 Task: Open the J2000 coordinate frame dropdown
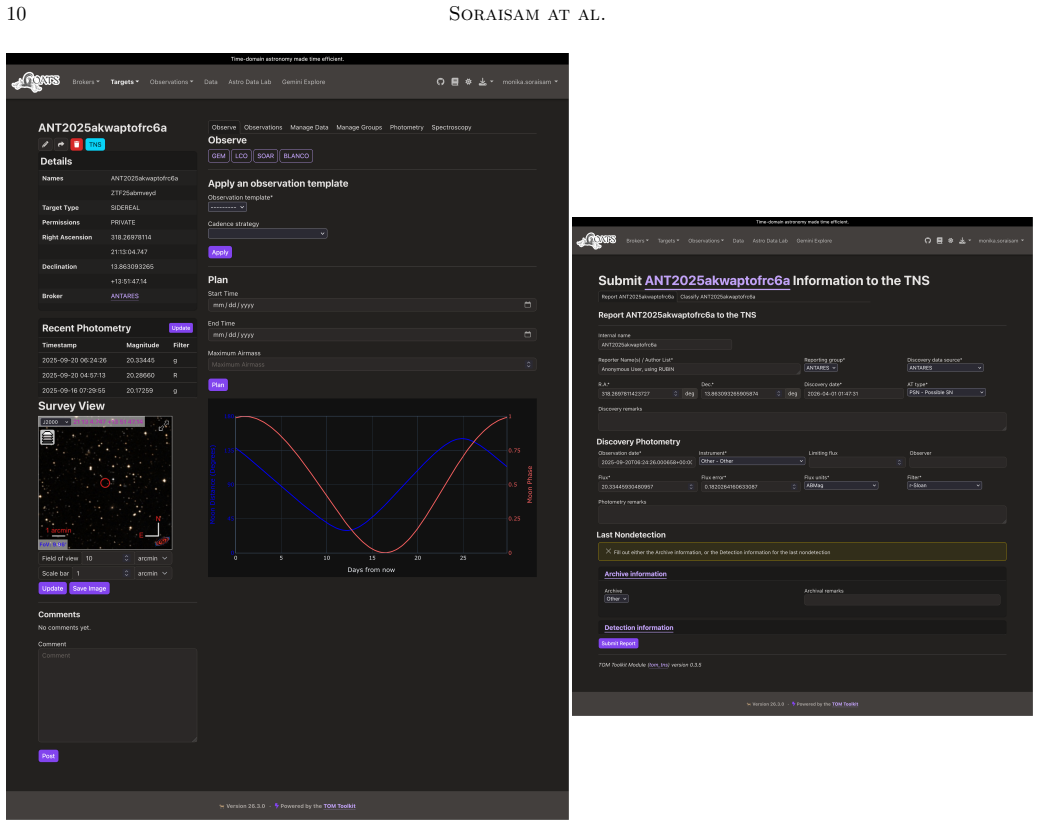55,422
